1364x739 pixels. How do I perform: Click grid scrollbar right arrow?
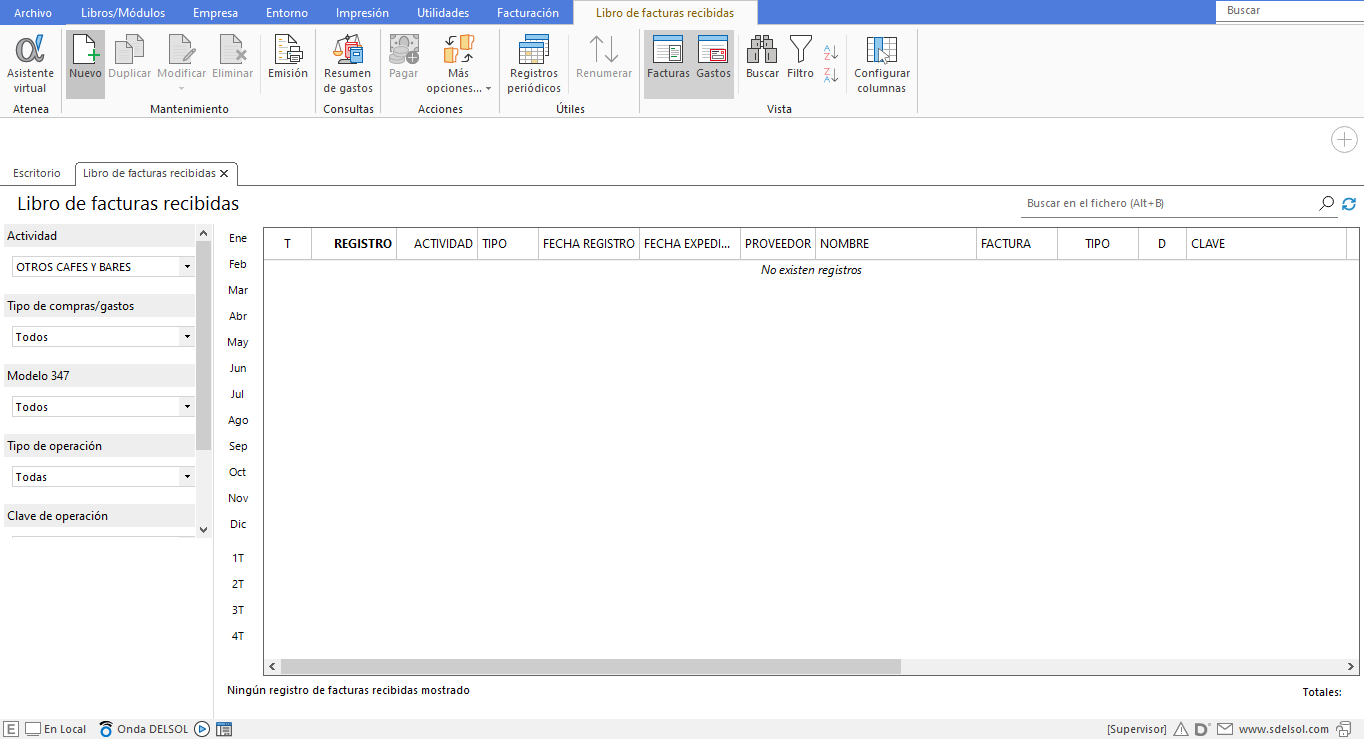click(x=1350, y=667)
